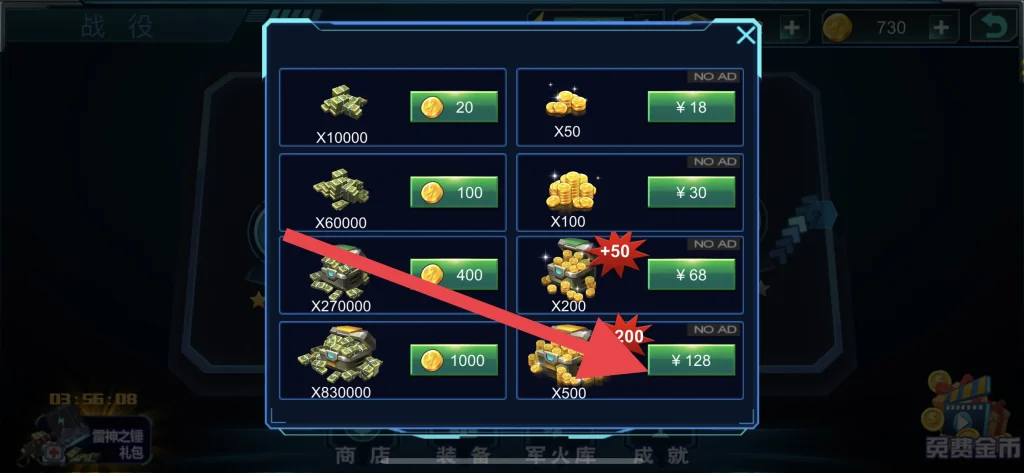Purchase 200 gold coins for ¥68

click(x=692, y=275)
